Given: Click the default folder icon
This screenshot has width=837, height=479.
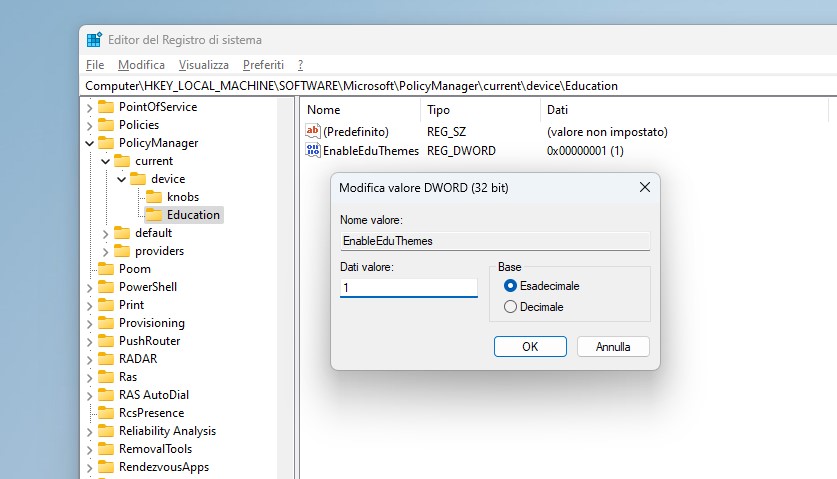Looking at the screenshot, I should point(122,233).
